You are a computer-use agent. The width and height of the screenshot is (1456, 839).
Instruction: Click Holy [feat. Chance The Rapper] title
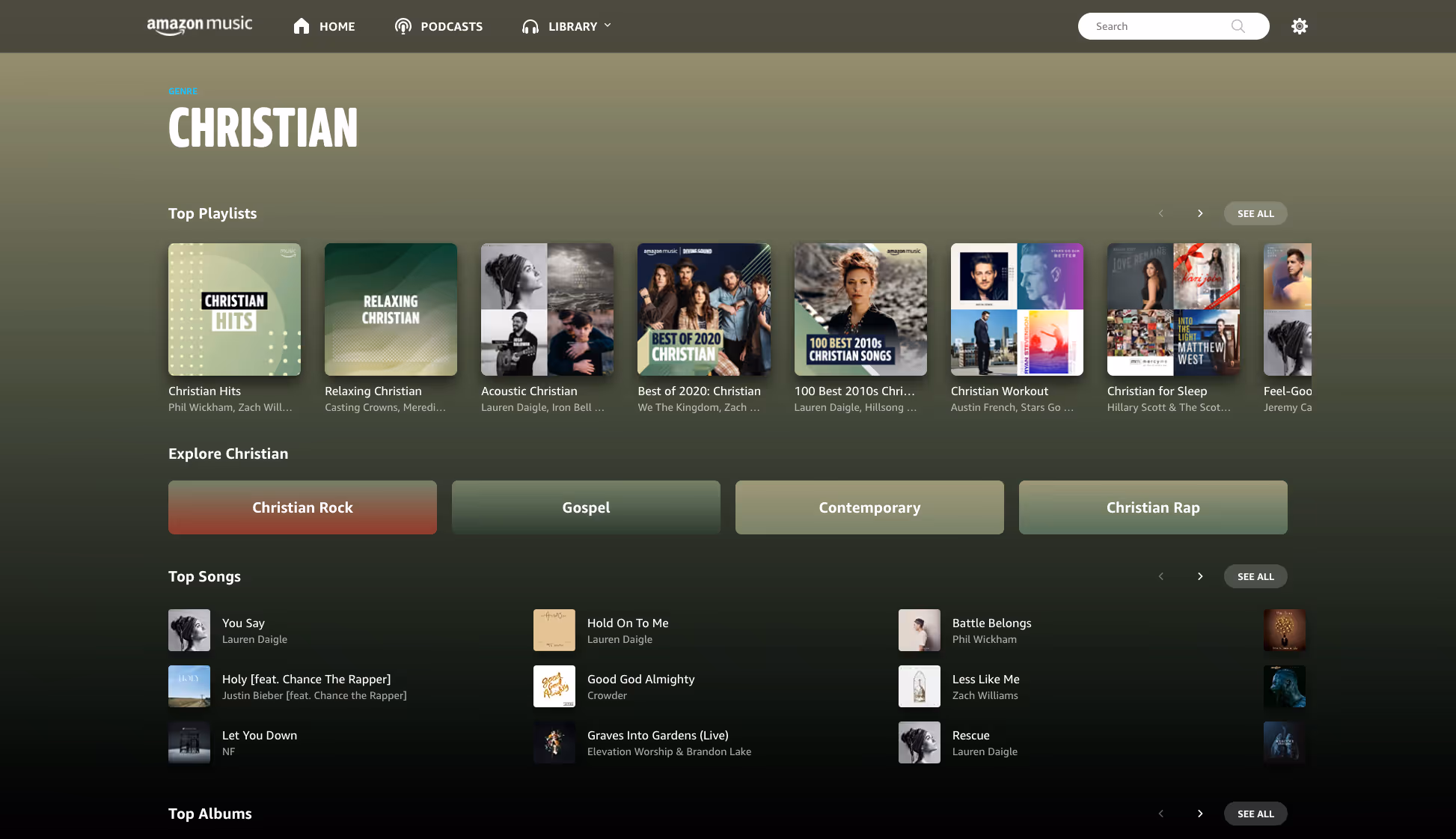pos(306,679)
